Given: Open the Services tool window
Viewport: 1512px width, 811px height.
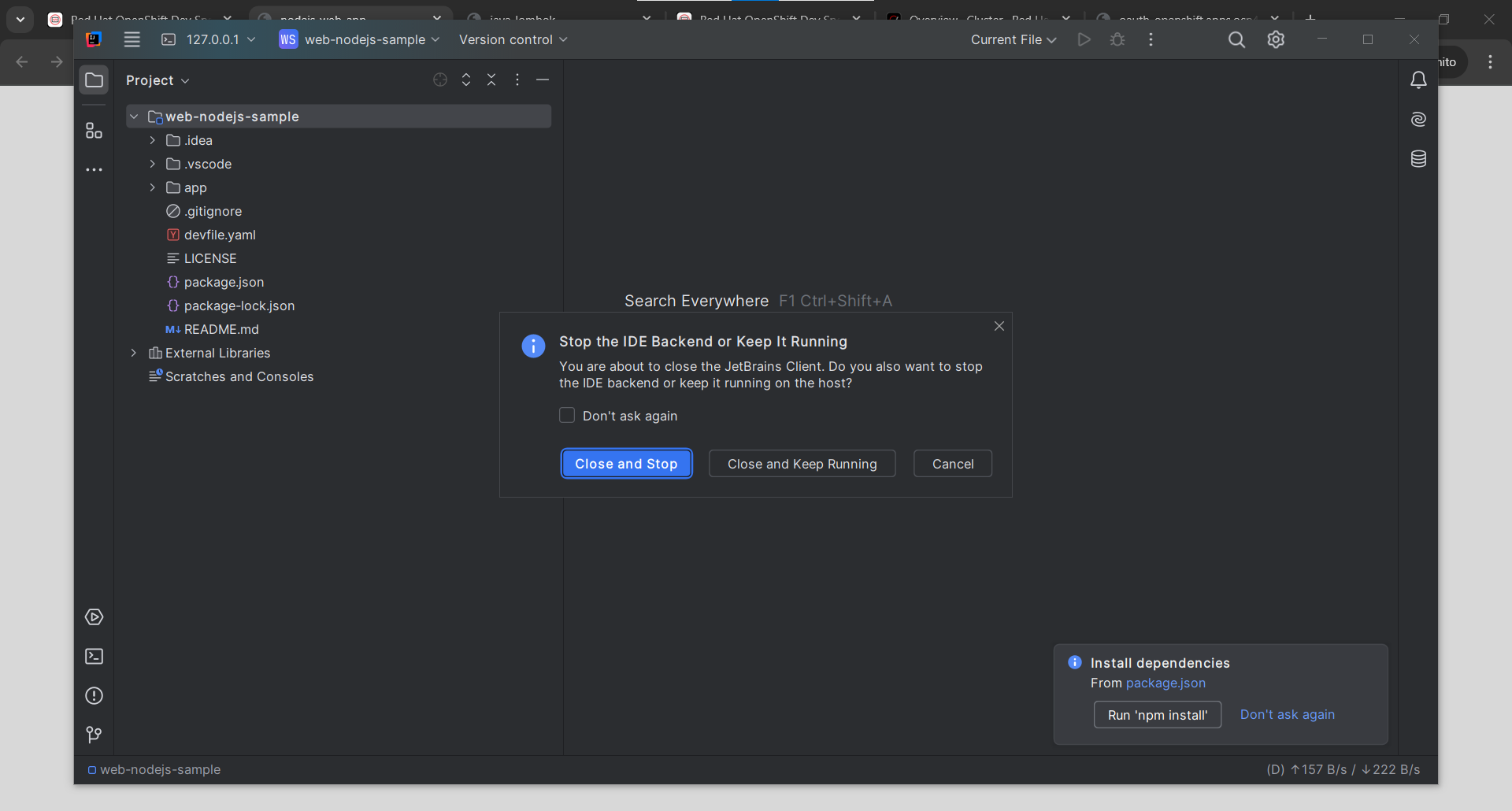Looking at the screenshot, I should (94, 617).
